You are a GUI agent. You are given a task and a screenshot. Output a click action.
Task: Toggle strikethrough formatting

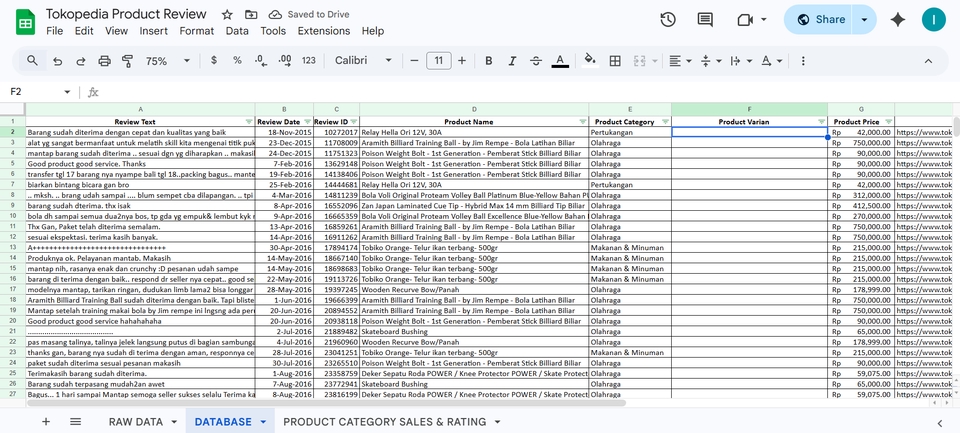536,61
